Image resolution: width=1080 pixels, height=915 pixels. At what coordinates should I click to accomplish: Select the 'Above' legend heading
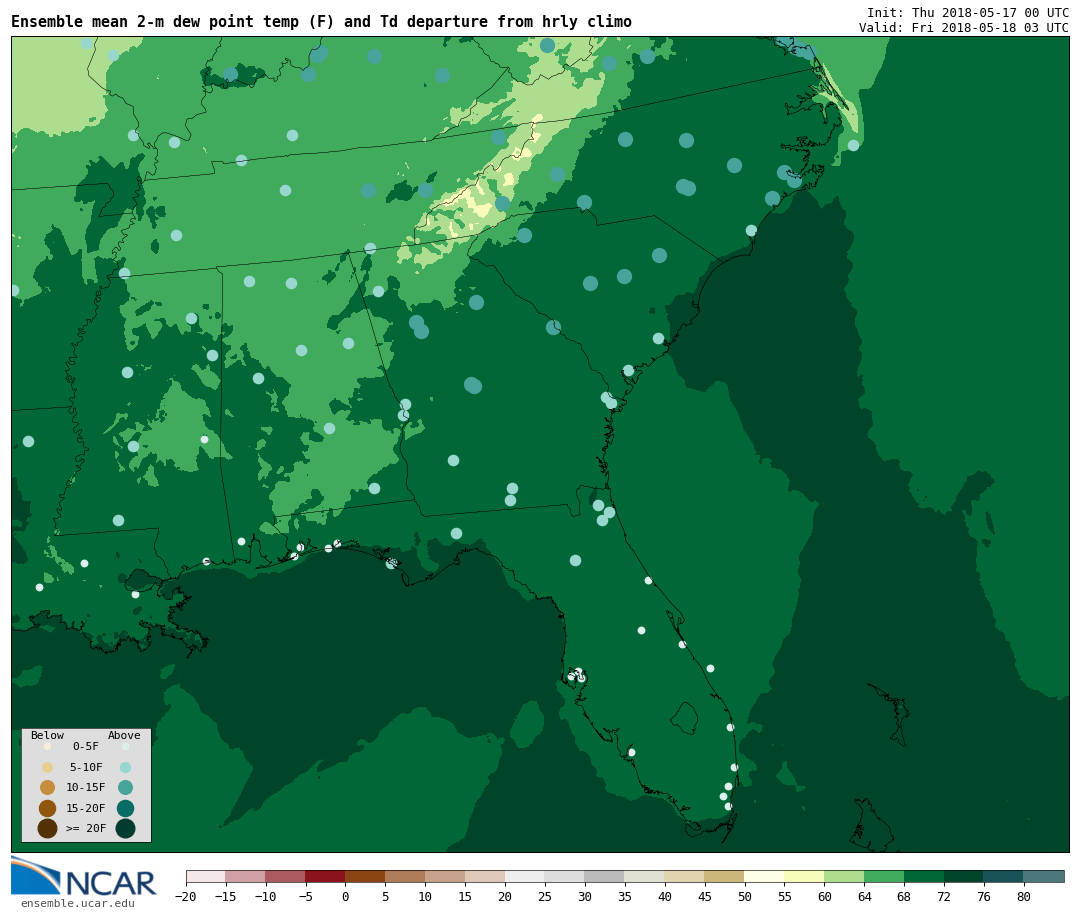tap(124, 735)
